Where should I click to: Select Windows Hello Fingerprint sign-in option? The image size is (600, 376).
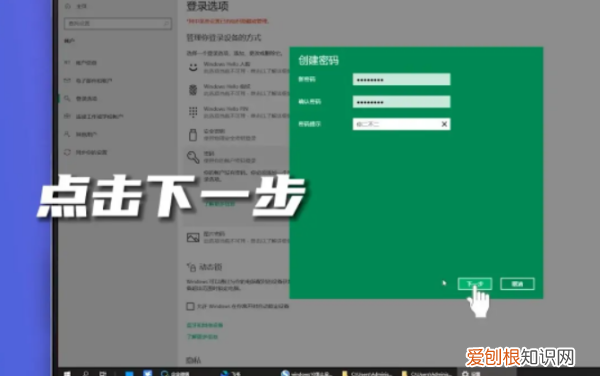coord(237,90)
